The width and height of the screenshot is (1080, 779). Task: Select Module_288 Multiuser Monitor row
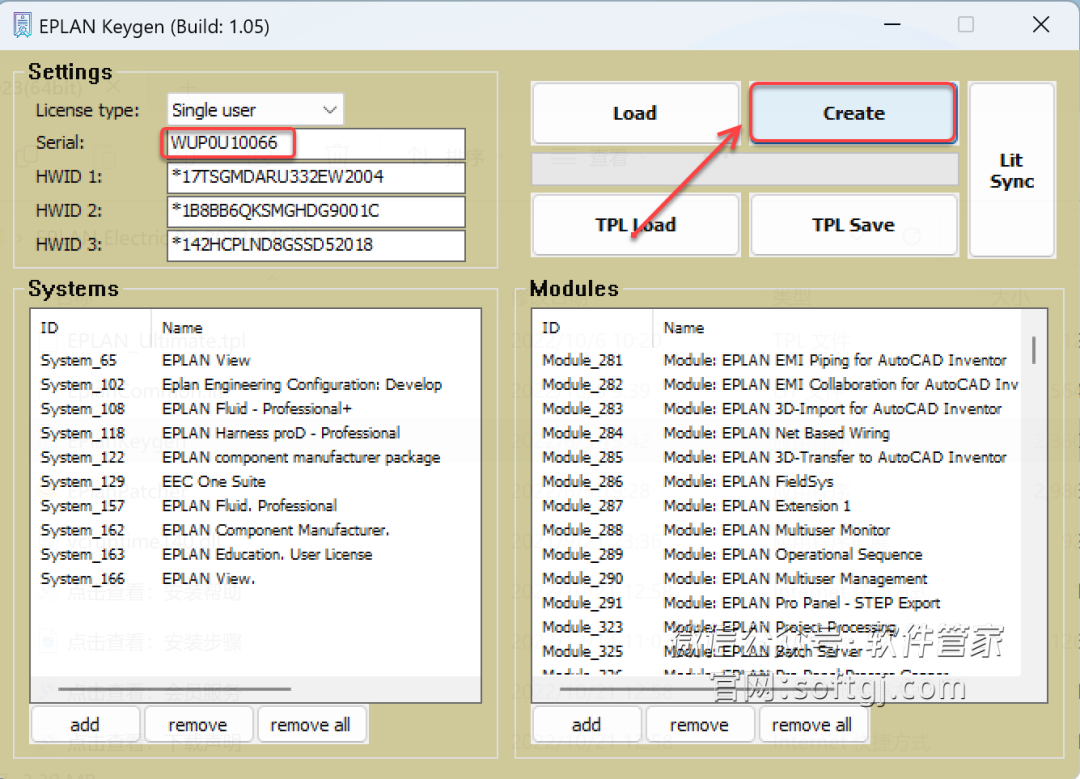click(777, 530)
